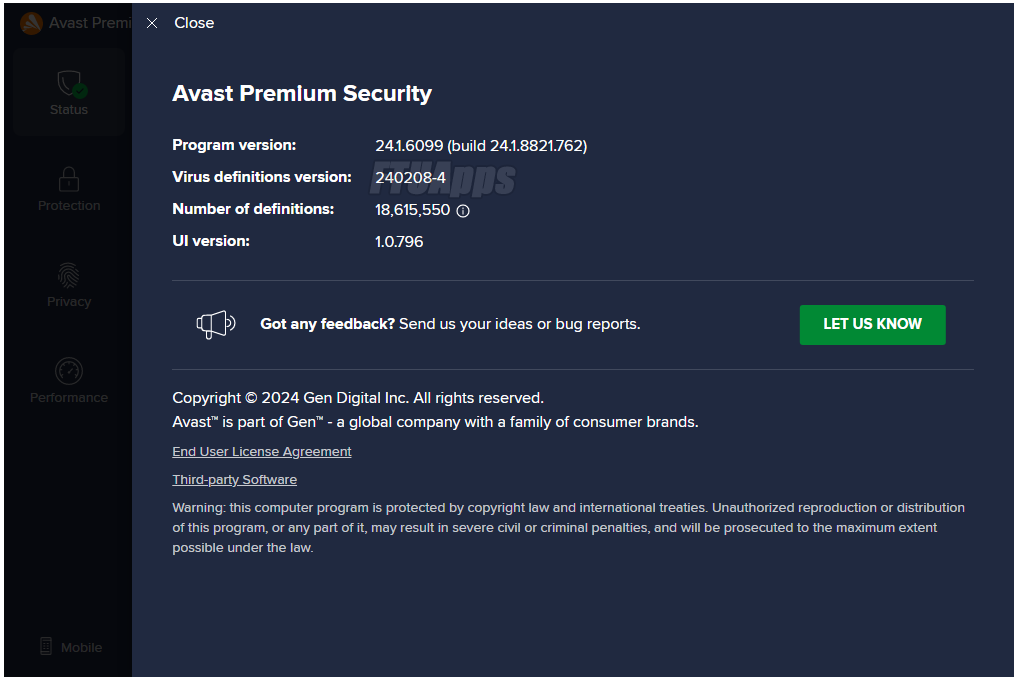The height and width of the screenshot is (679, 1016).
Task: Click the virus definitions value 240208-4
Action: 411,178
